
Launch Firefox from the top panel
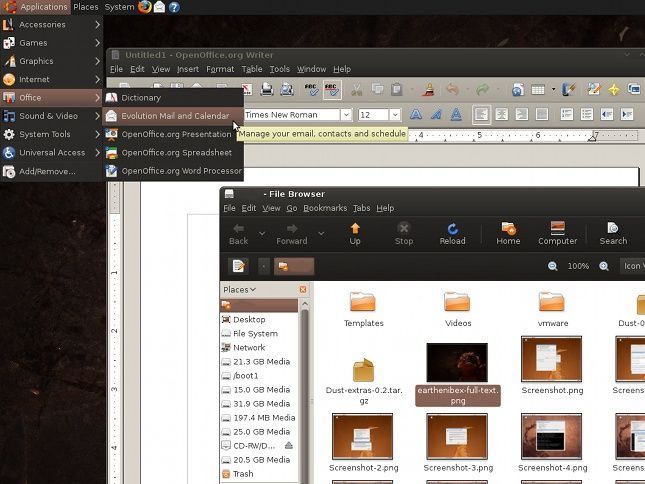tap(144, 7)
